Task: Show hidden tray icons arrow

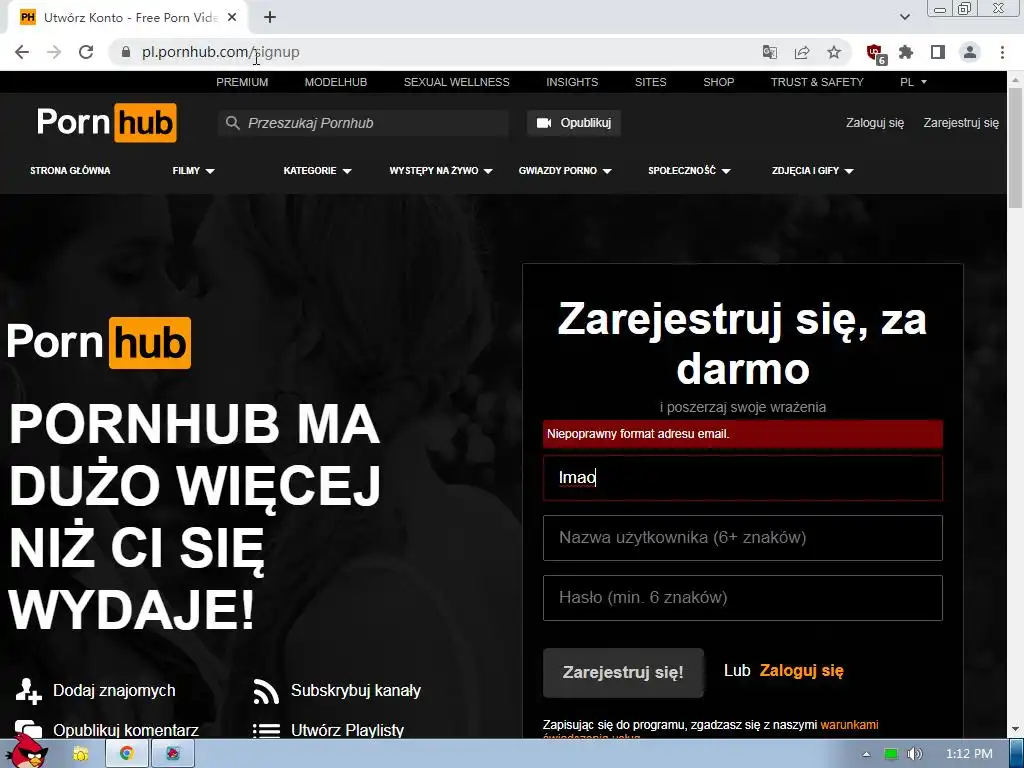Action: (x=867, y=754)
